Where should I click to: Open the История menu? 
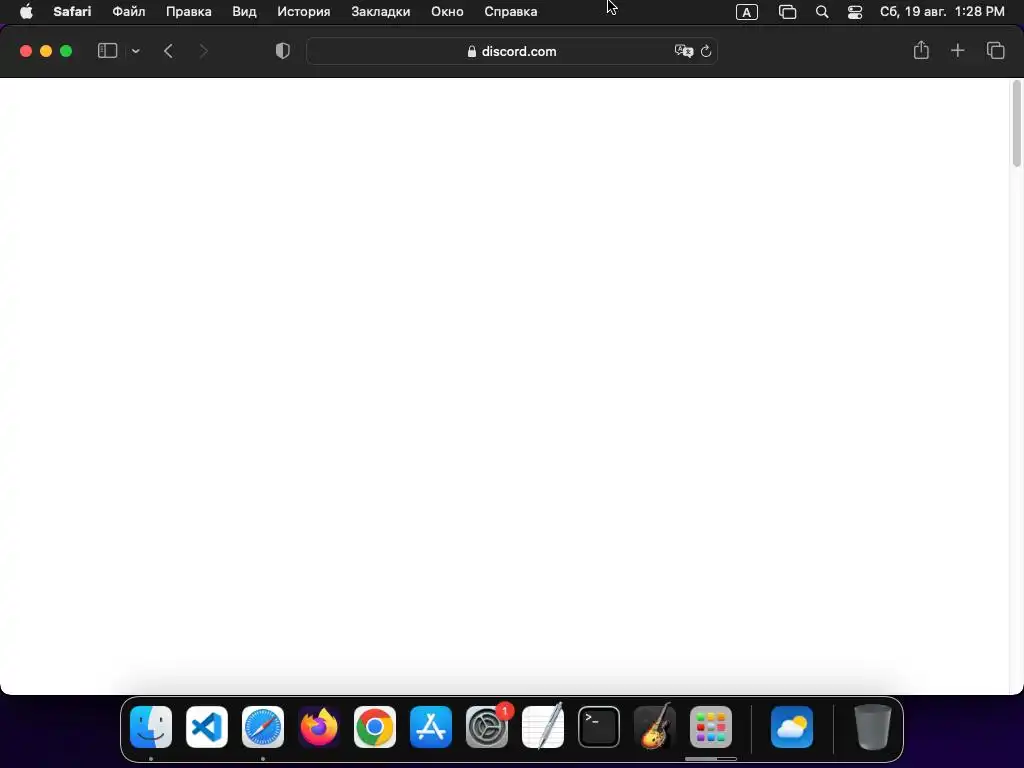click(x=304, y=12)
